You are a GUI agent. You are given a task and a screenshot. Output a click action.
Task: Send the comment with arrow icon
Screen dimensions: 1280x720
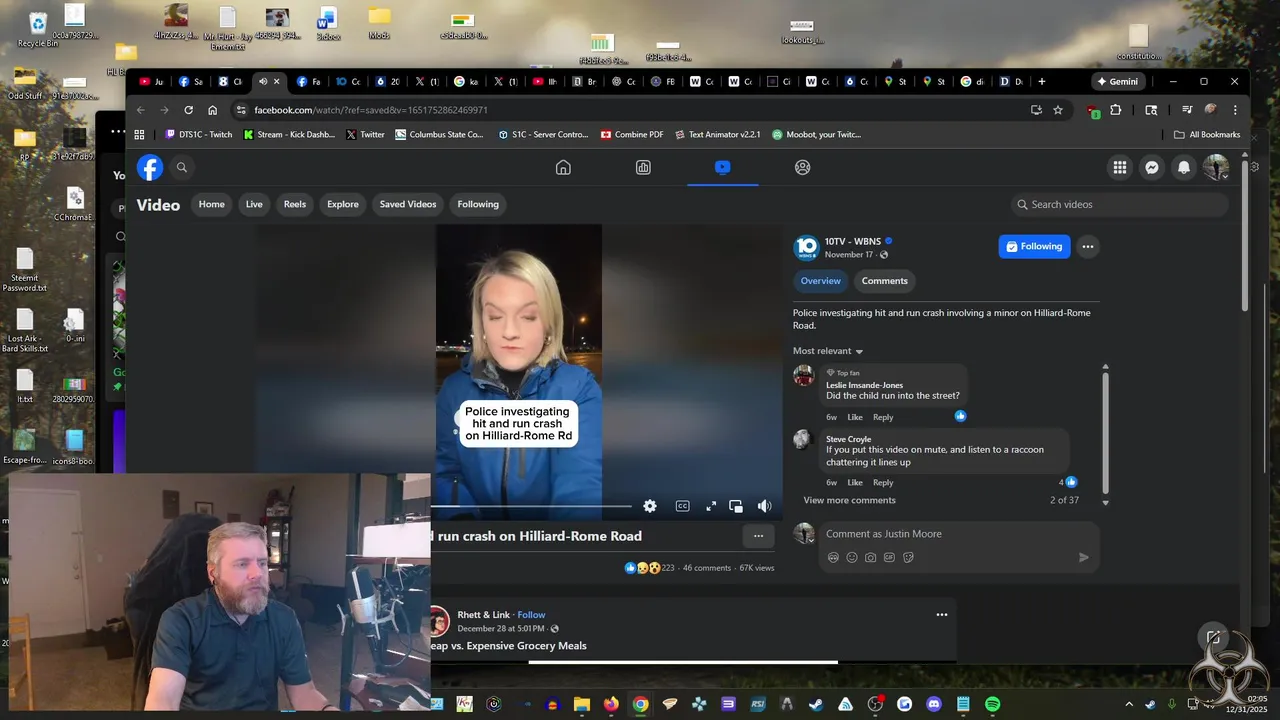tap(1083, 557)
